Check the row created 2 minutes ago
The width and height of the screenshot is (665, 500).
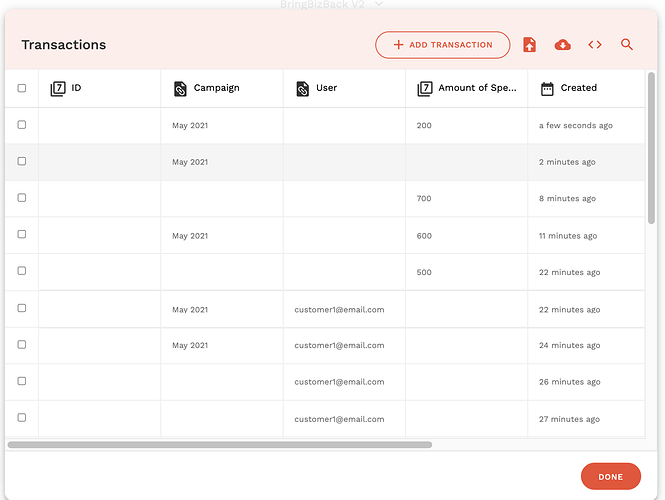[x=22, y=161]
